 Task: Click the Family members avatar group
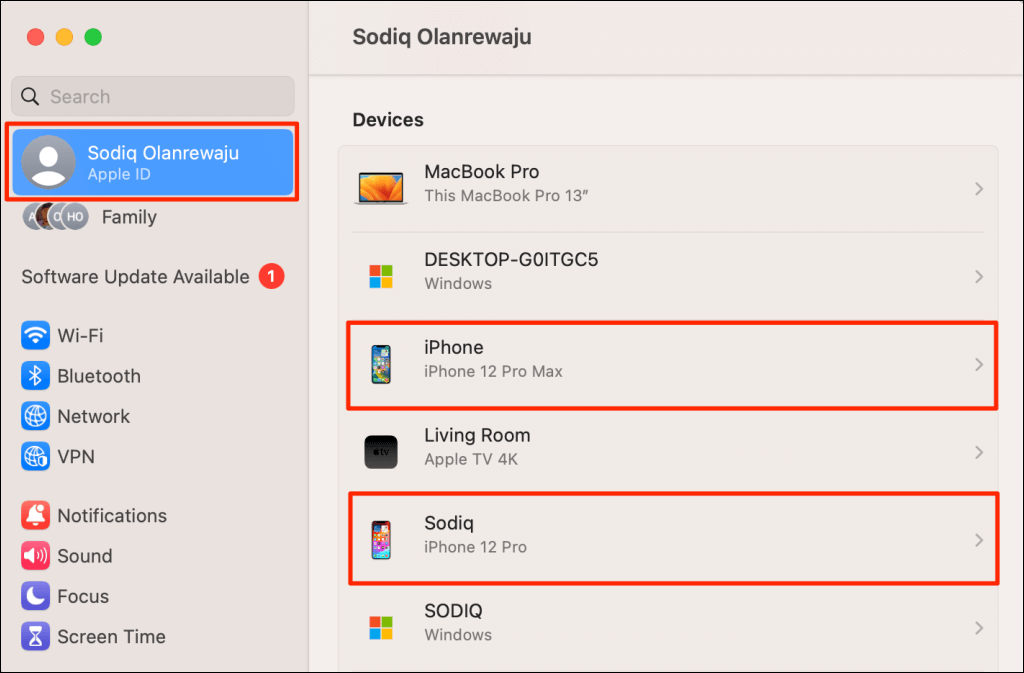[x=56, y=217]
